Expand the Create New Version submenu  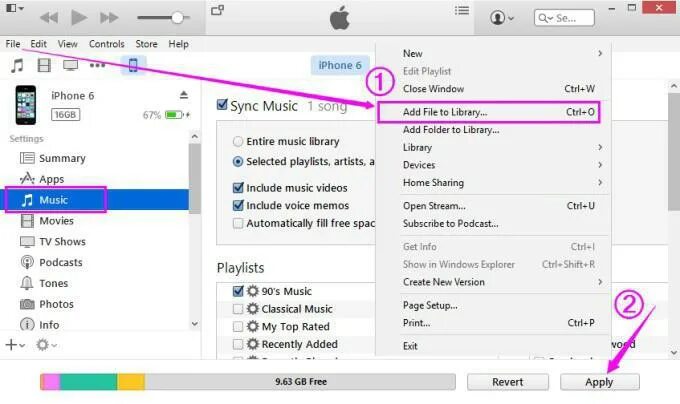[x=494, y=282]
